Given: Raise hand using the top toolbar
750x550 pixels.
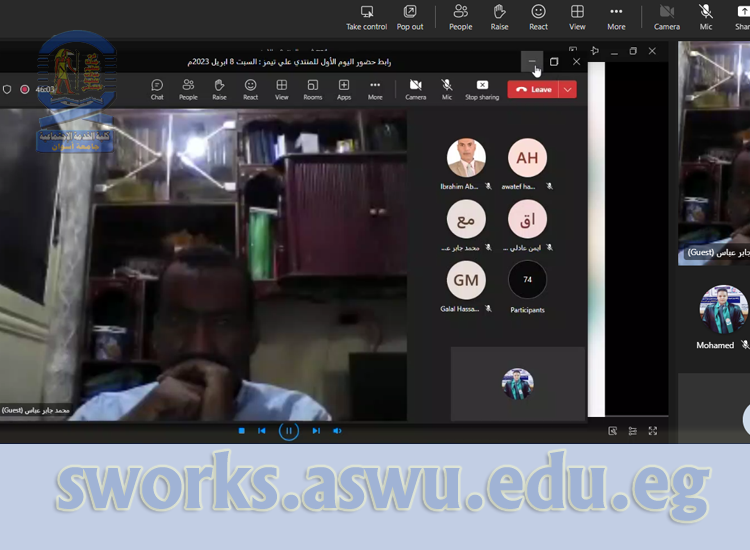Looking at the screenshot, I should point(500,16).
